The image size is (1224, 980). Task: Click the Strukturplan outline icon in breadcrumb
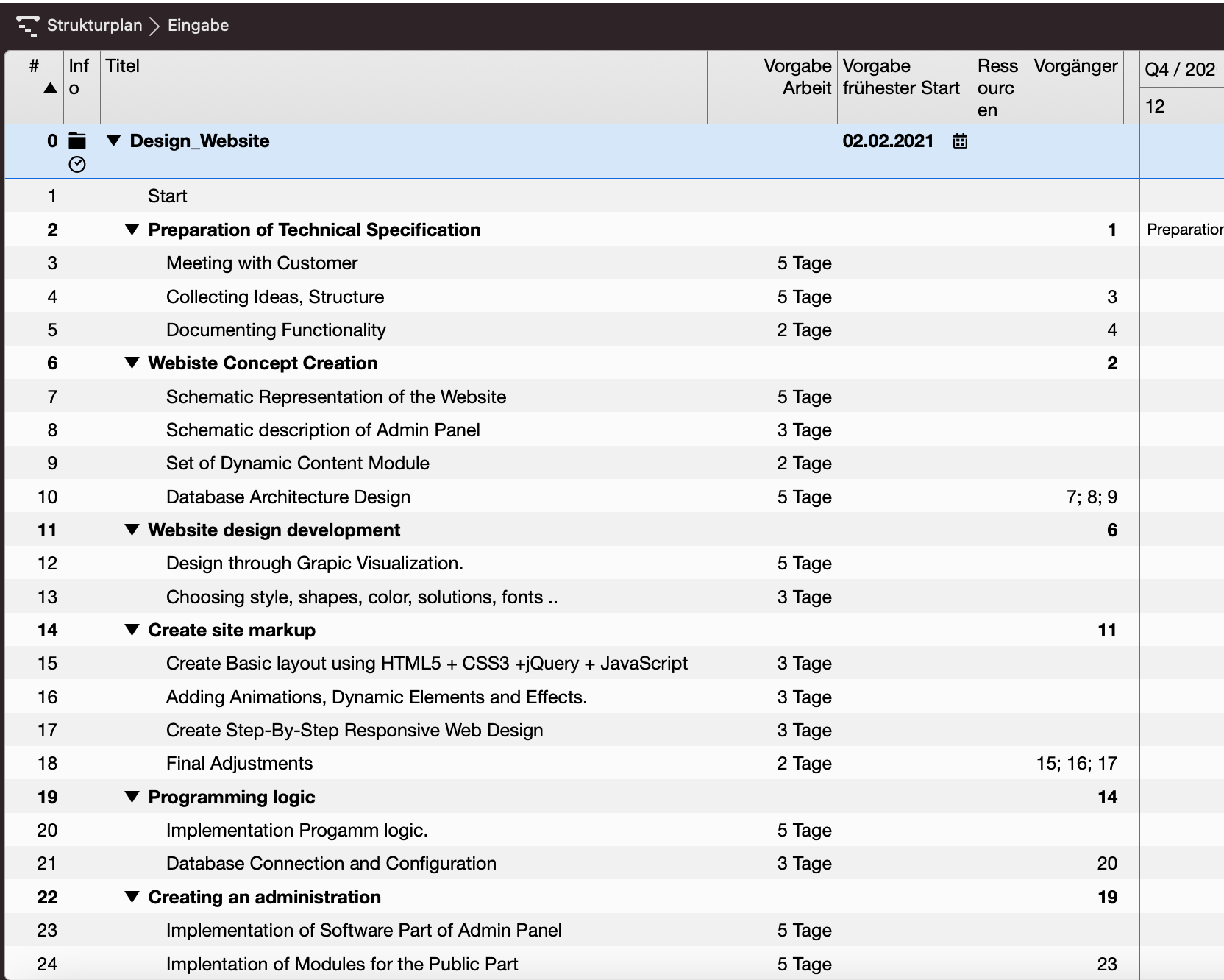pos(28,25)
